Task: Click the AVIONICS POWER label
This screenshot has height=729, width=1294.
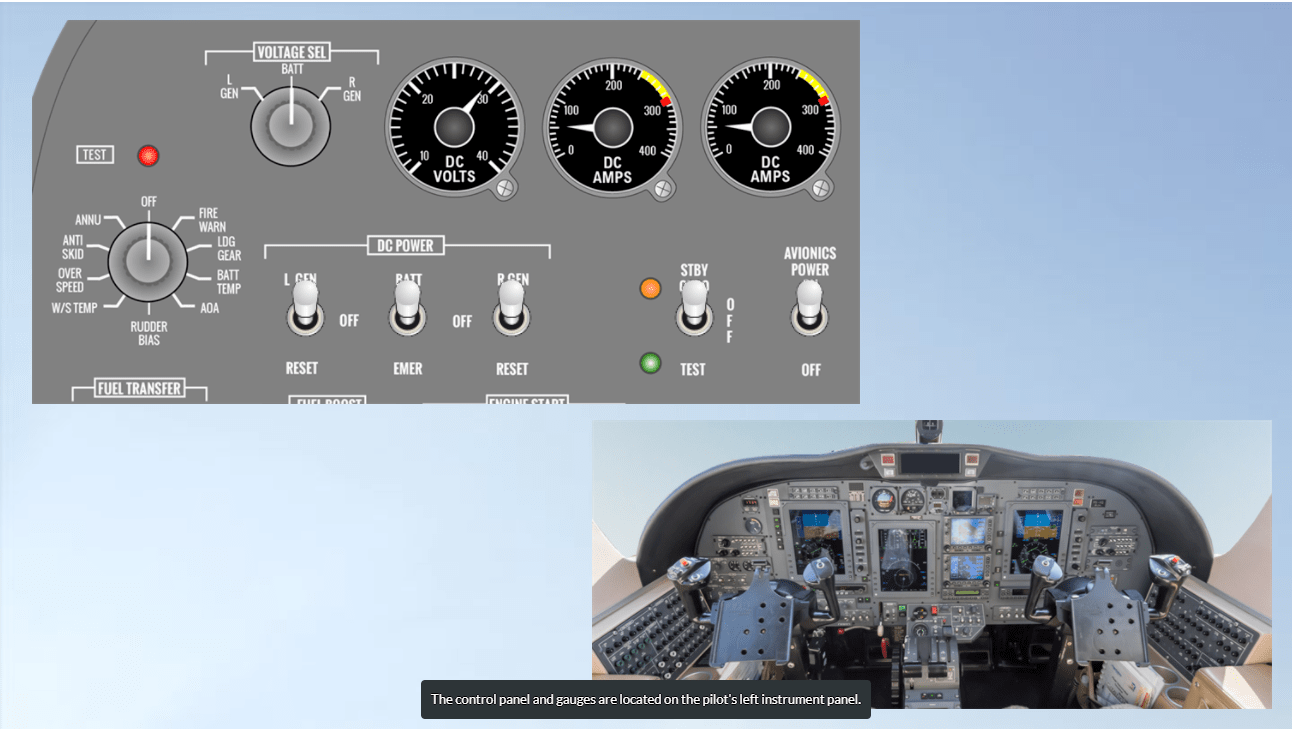Action: click(810, 261)
